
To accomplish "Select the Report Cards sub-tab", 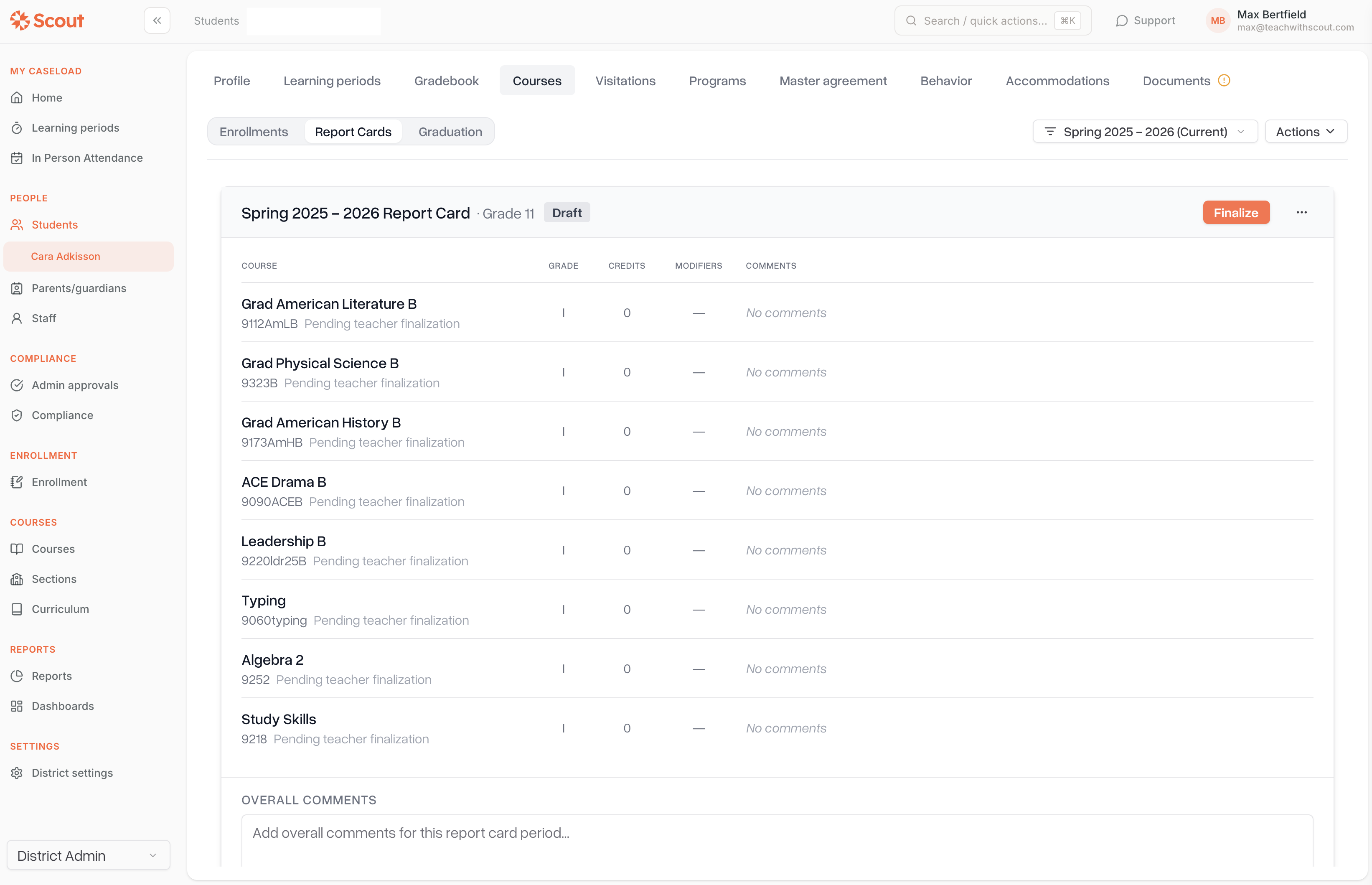I will pos(353,132).
